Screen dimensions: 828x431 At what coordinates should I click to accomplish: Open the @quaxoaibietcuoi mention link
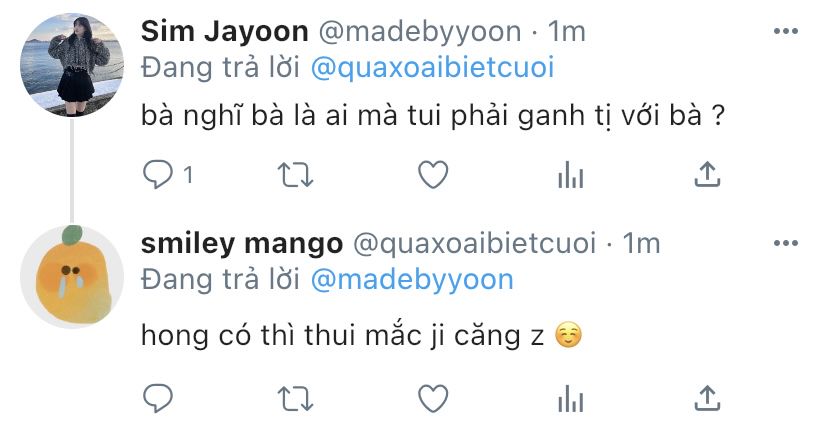(432, 68)
